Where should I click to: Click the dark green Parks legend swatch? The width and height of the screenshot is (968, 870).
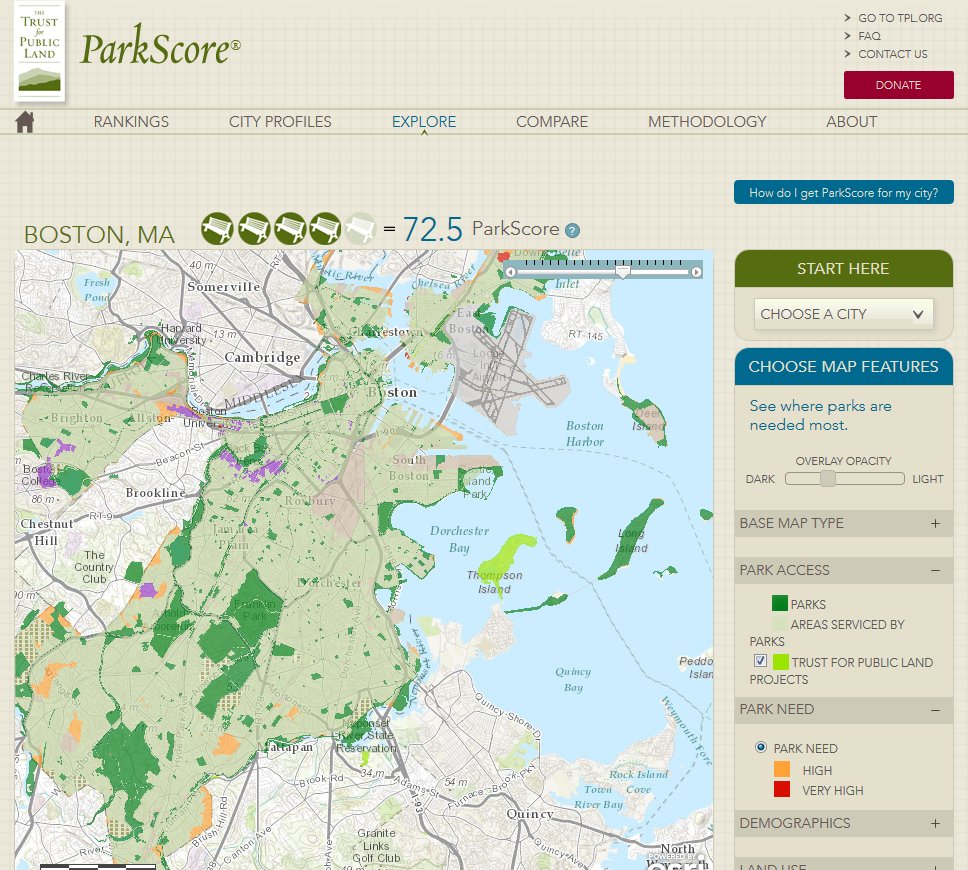tap(780, 603)
